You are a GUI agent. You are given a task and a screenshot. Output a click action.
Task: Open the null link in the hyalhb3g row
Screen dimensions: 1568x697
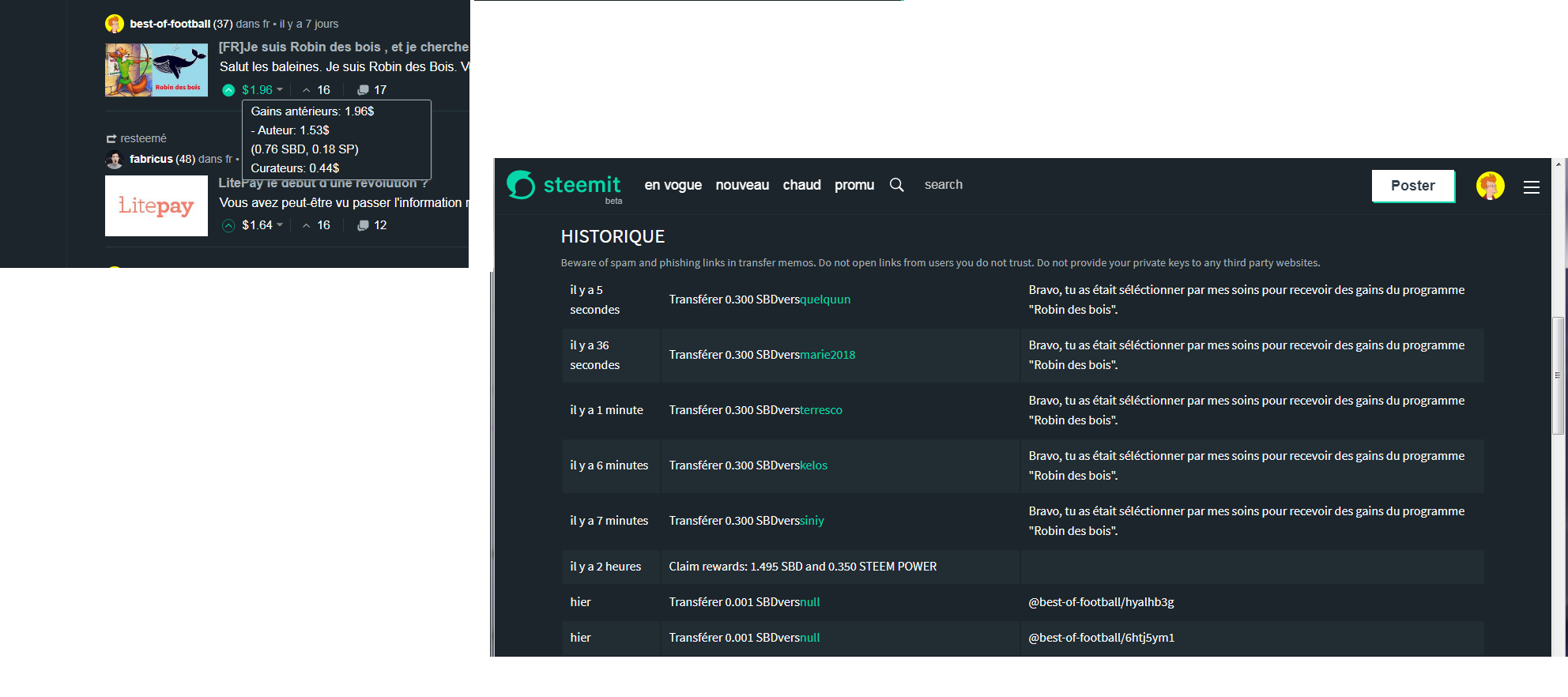tap(810, 602)
